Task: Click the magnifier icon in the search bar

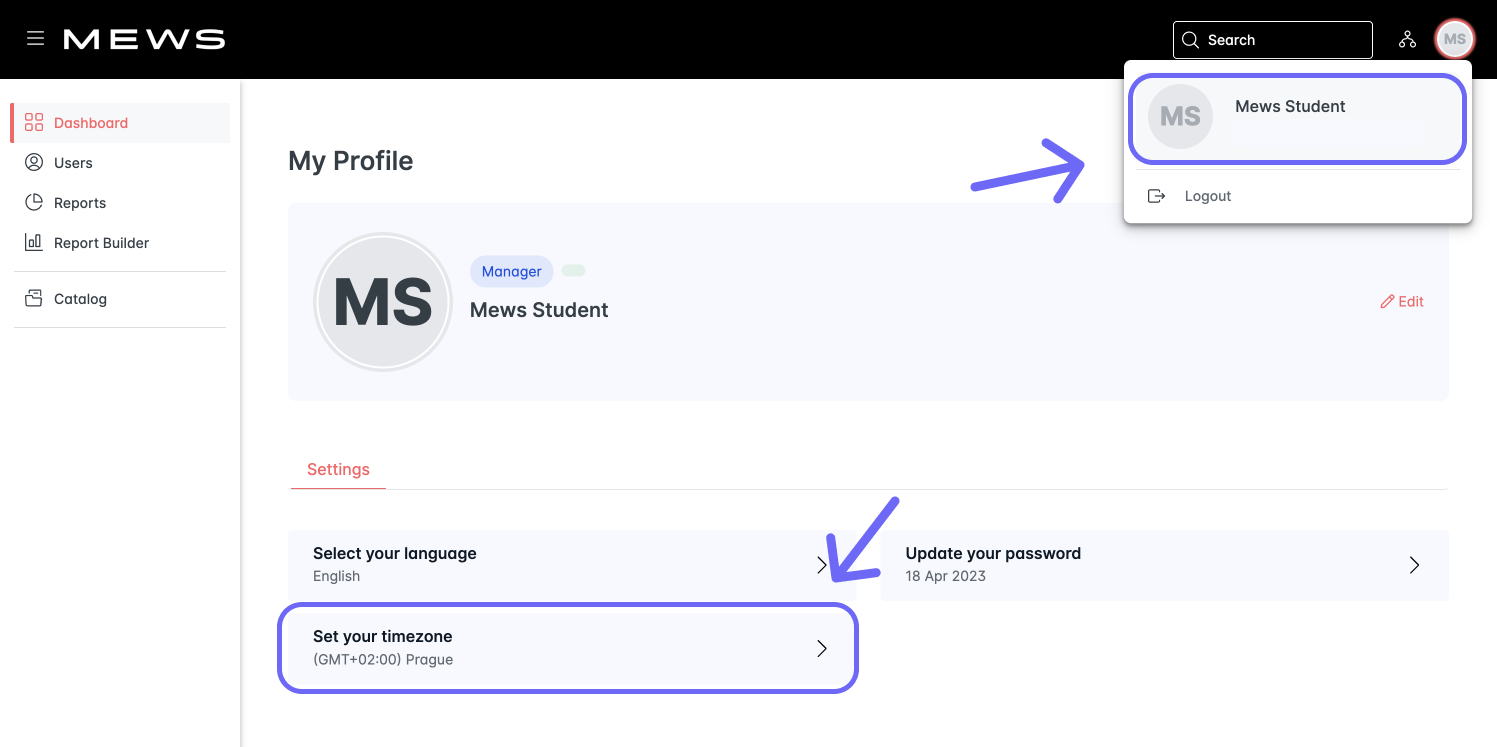Action: (x=1190, y=40)
